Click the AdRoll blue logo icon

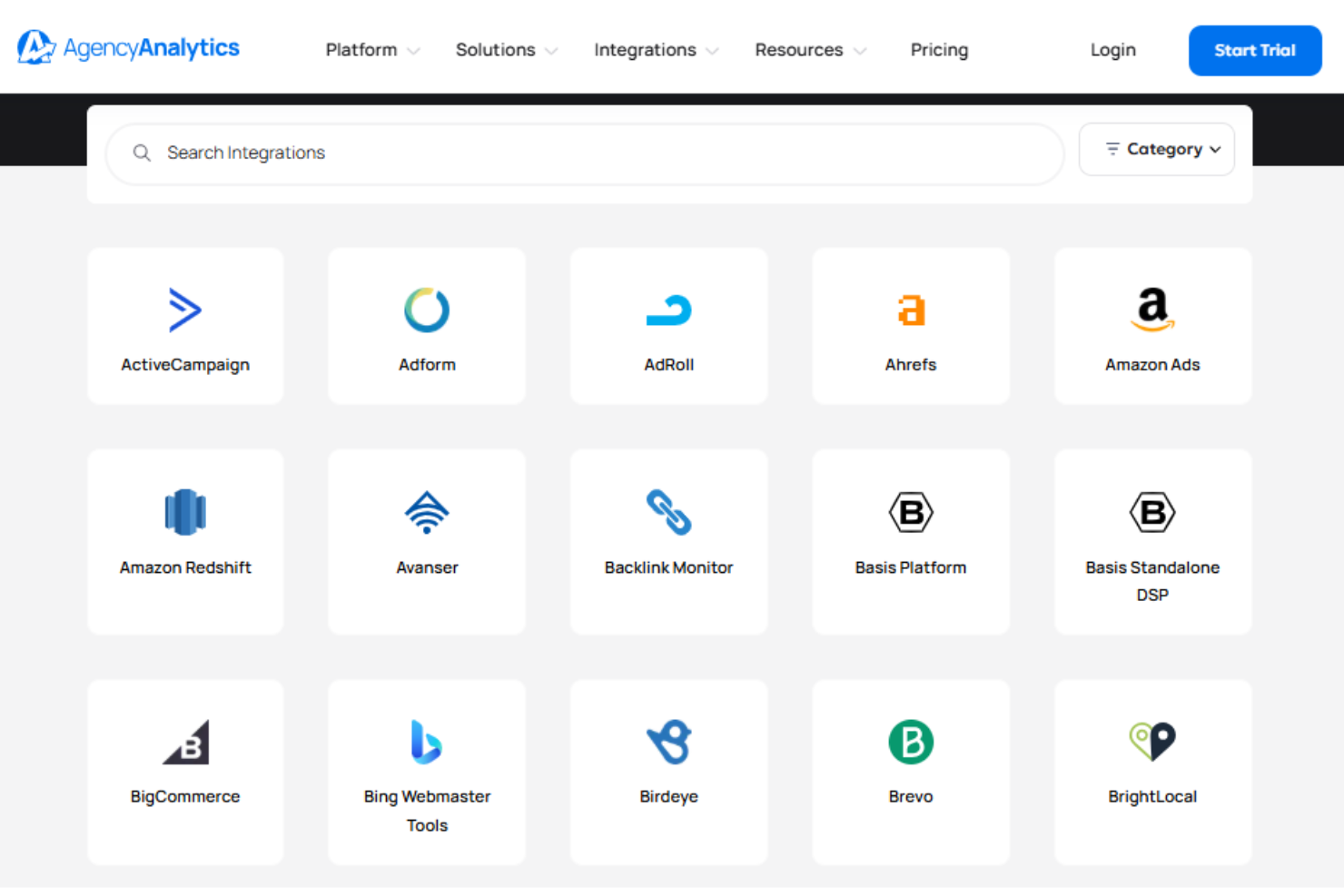click(x=669, y=310)
